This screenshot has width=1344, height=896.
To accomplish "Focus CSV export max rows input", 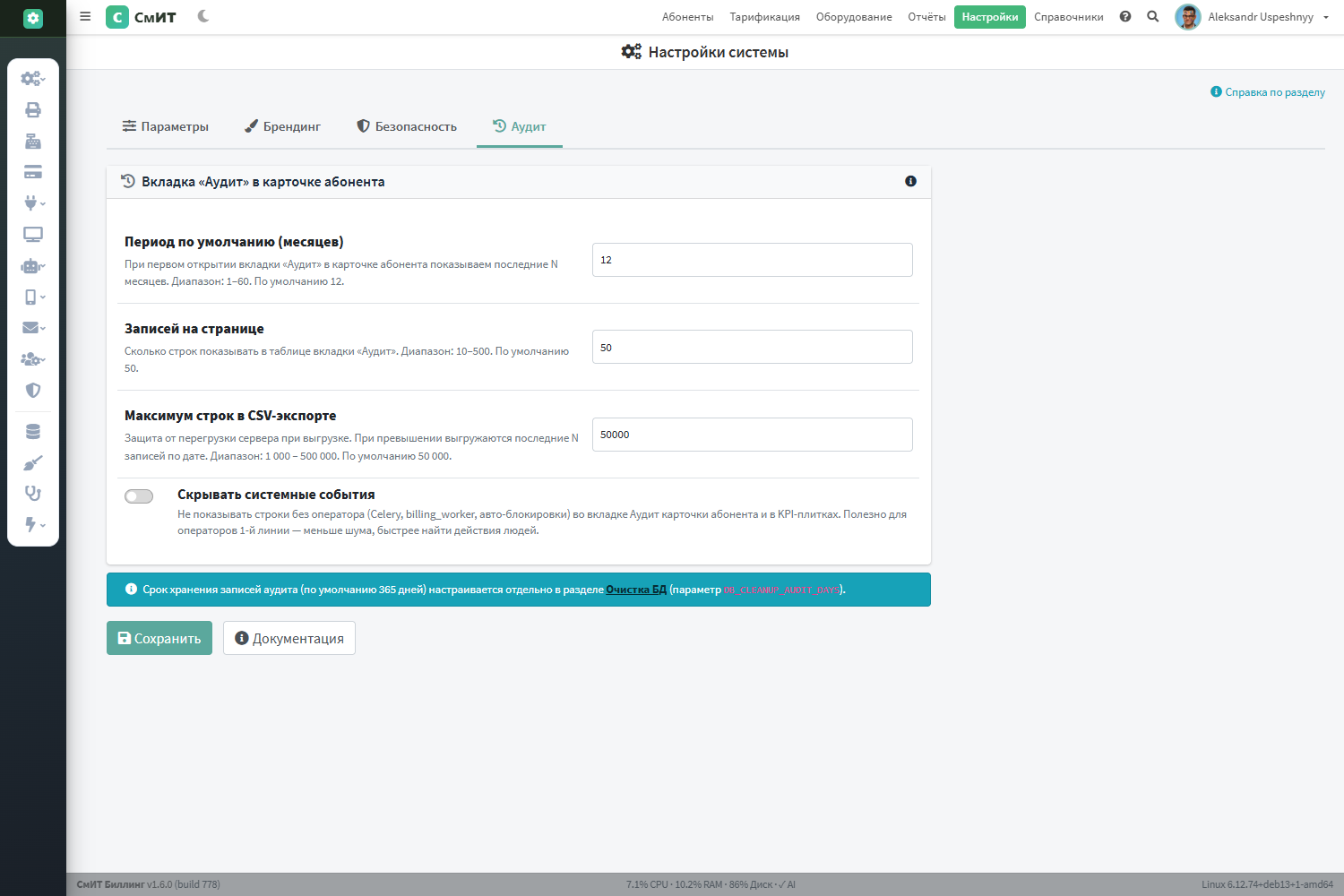I will click(753, 435).
